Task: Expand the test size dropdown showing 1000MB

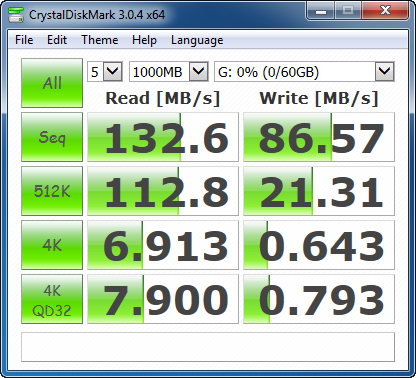Action: coord(199,71)
